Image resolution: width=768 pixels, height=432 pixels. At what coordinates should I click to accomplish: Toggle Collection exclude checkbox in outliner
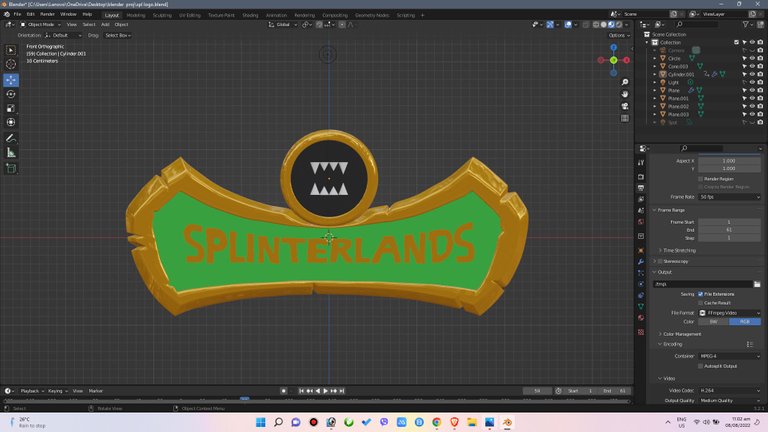[x=737, y=43]
